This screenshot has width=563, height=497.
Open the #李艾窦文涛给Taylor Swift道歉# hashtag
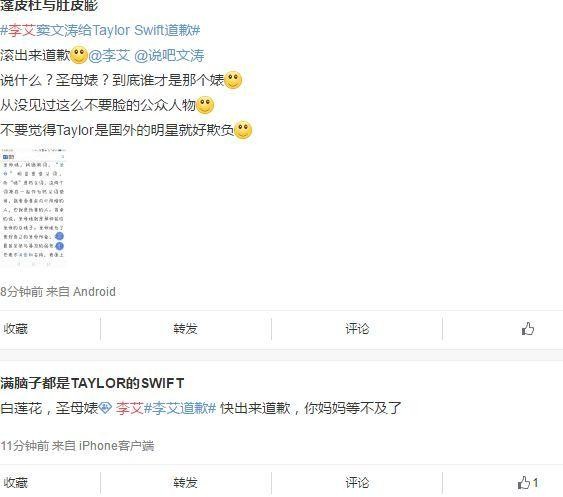100,30
